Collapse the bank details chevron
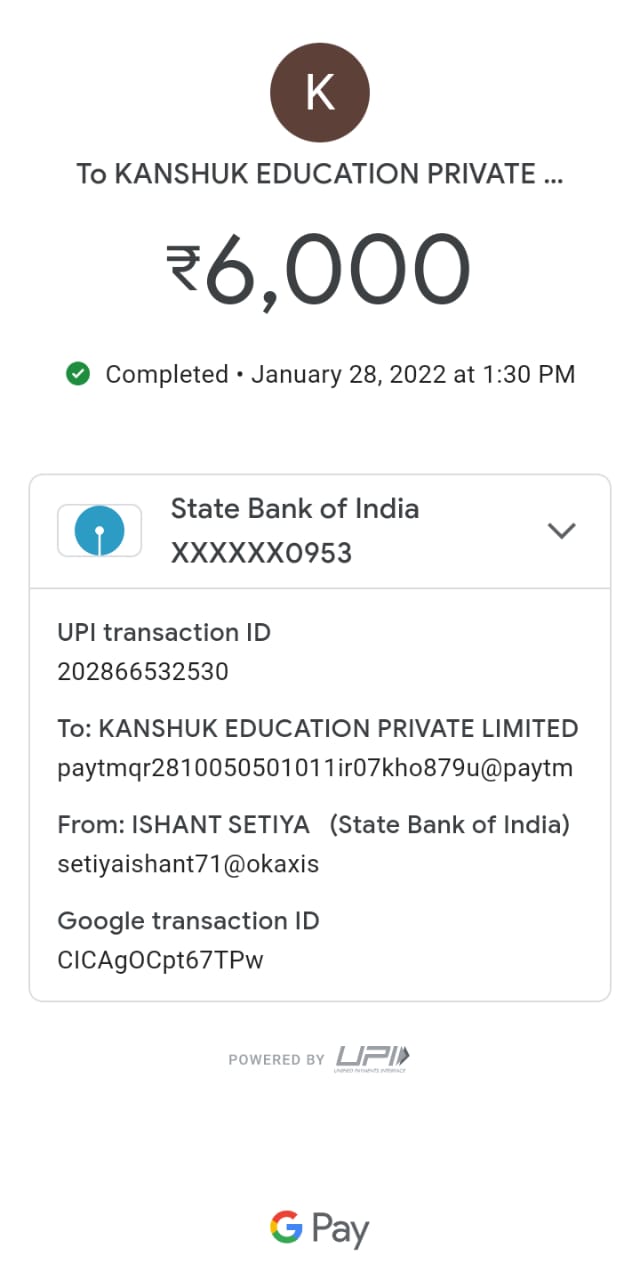Image resolution: width=640 pixels, height=1280 pixels. tap(562, 531)
